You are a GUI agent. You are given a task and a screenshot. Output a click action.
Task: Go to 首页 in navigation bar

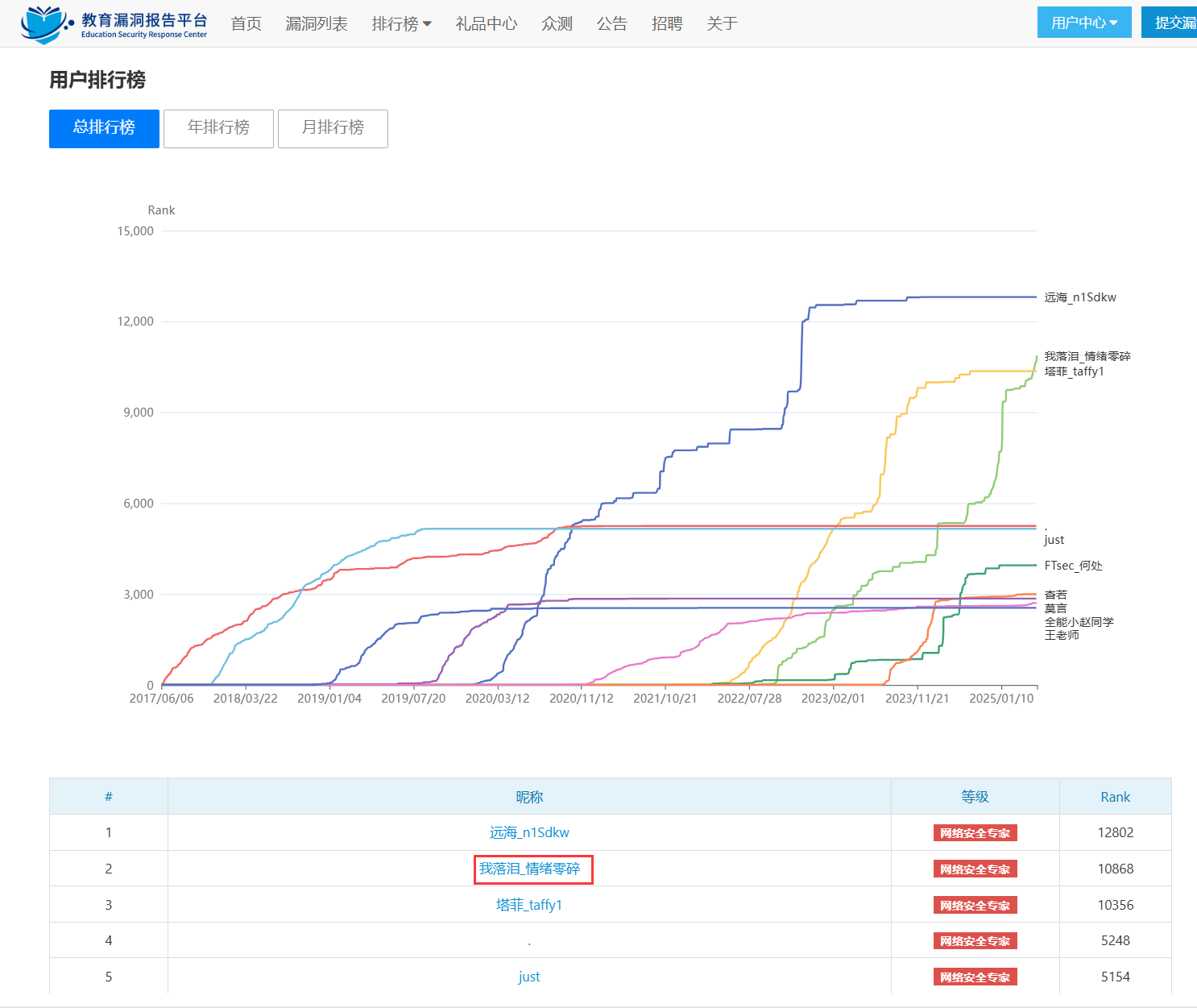246,24
